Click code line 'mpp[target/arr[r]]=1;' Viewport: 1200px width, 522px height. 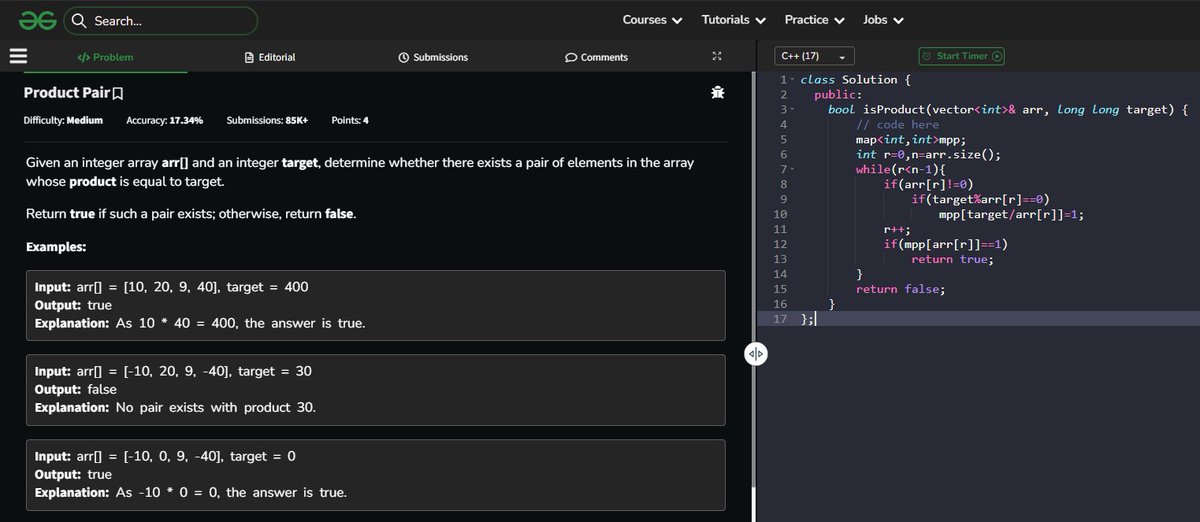[1012, 214]
